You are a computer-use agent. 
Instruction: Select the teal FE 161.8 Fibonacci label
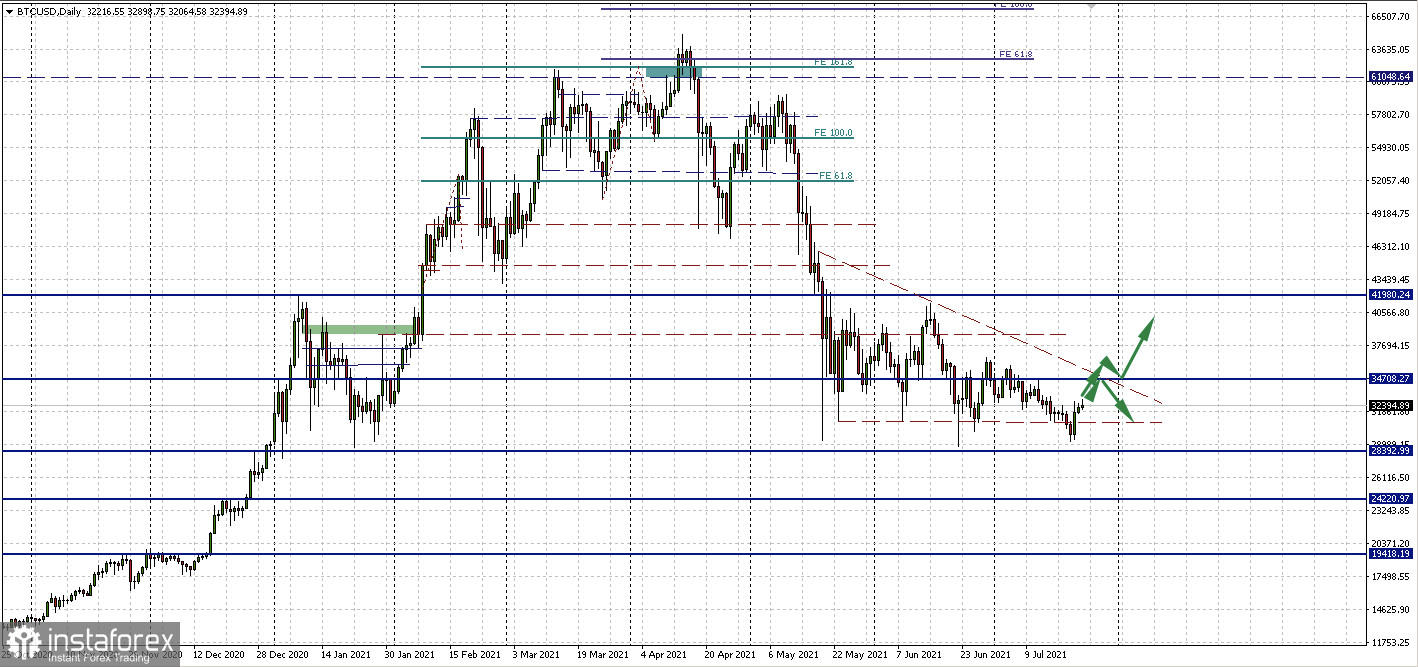[x=833, y=62]
